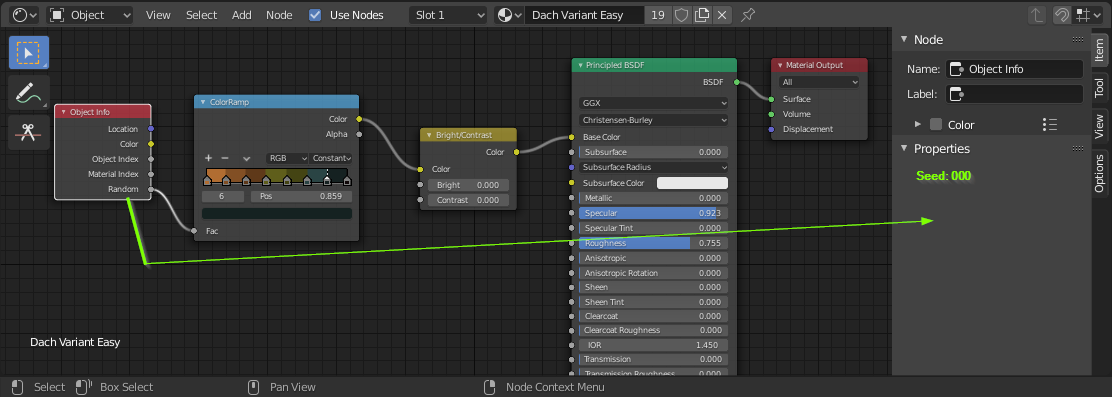Click the fake user shield icon
Viewport: 1112px width, 397px height.
(x=681, y=15)
